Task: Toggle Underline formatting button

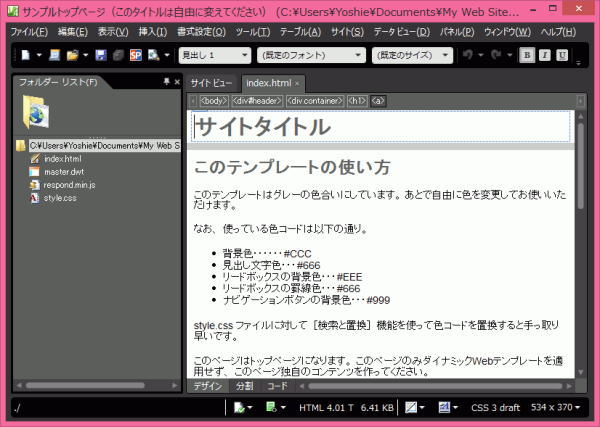Action: click(563, 55)
